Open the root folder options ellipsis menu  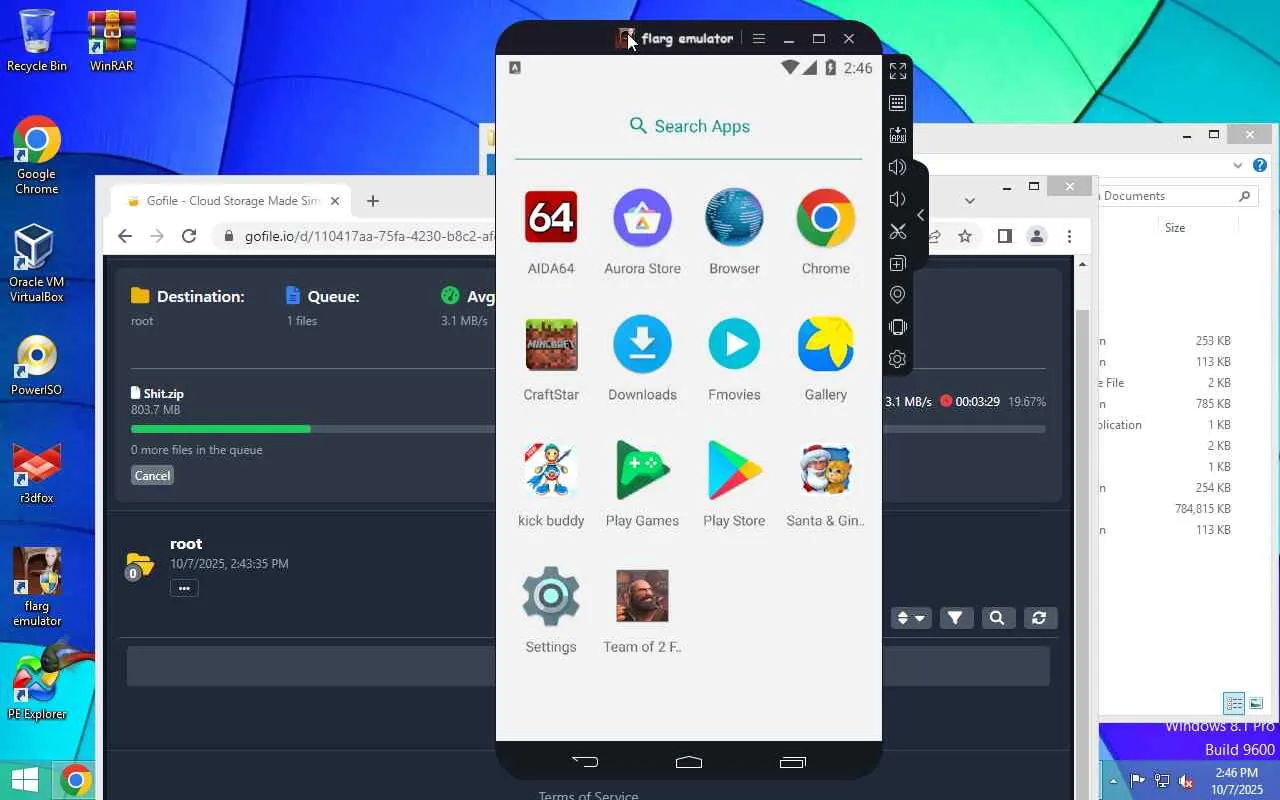[x=184, y=588]
